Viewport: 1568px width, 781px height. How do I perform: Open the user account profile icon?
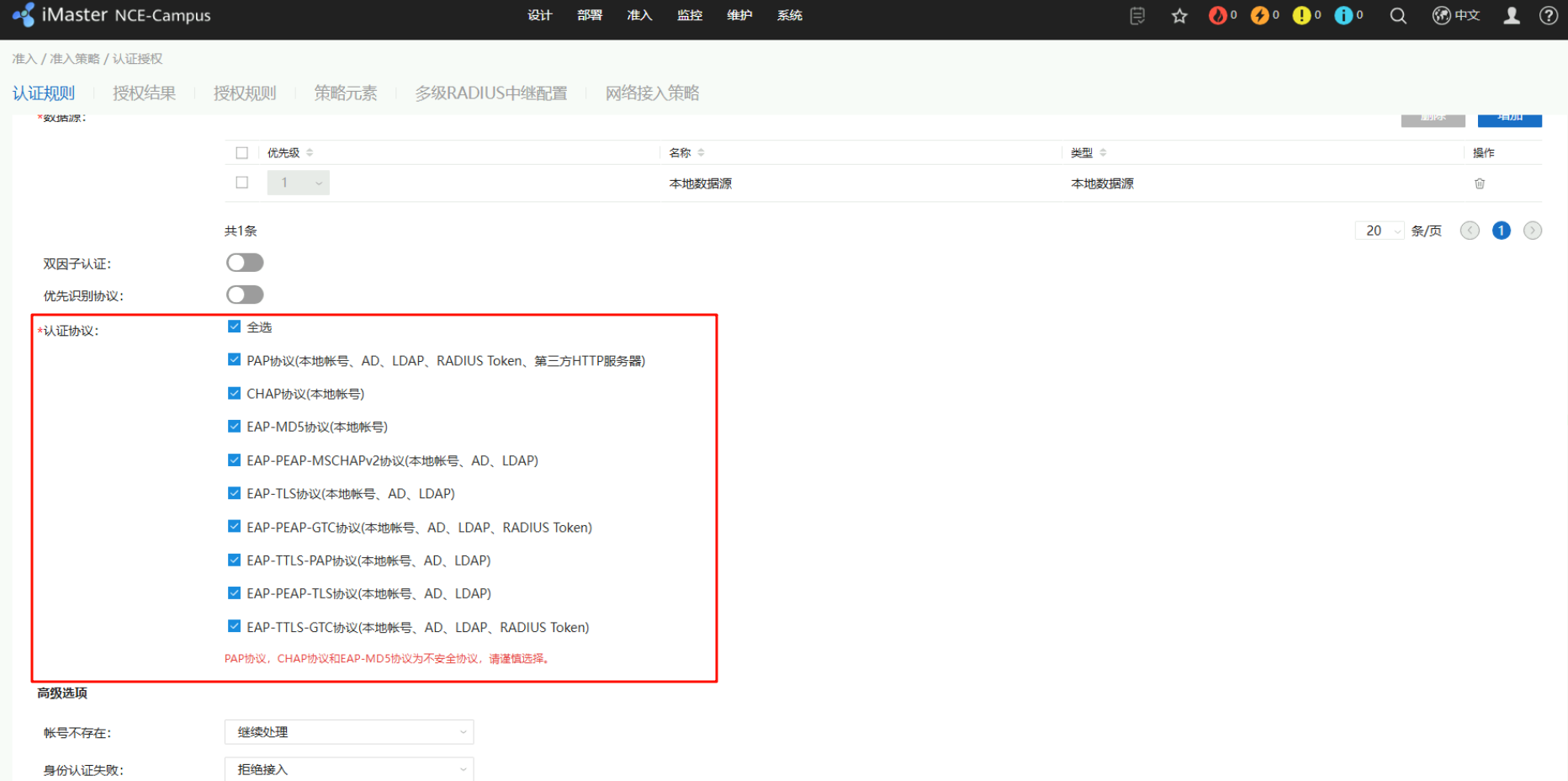pos(1512,16)
